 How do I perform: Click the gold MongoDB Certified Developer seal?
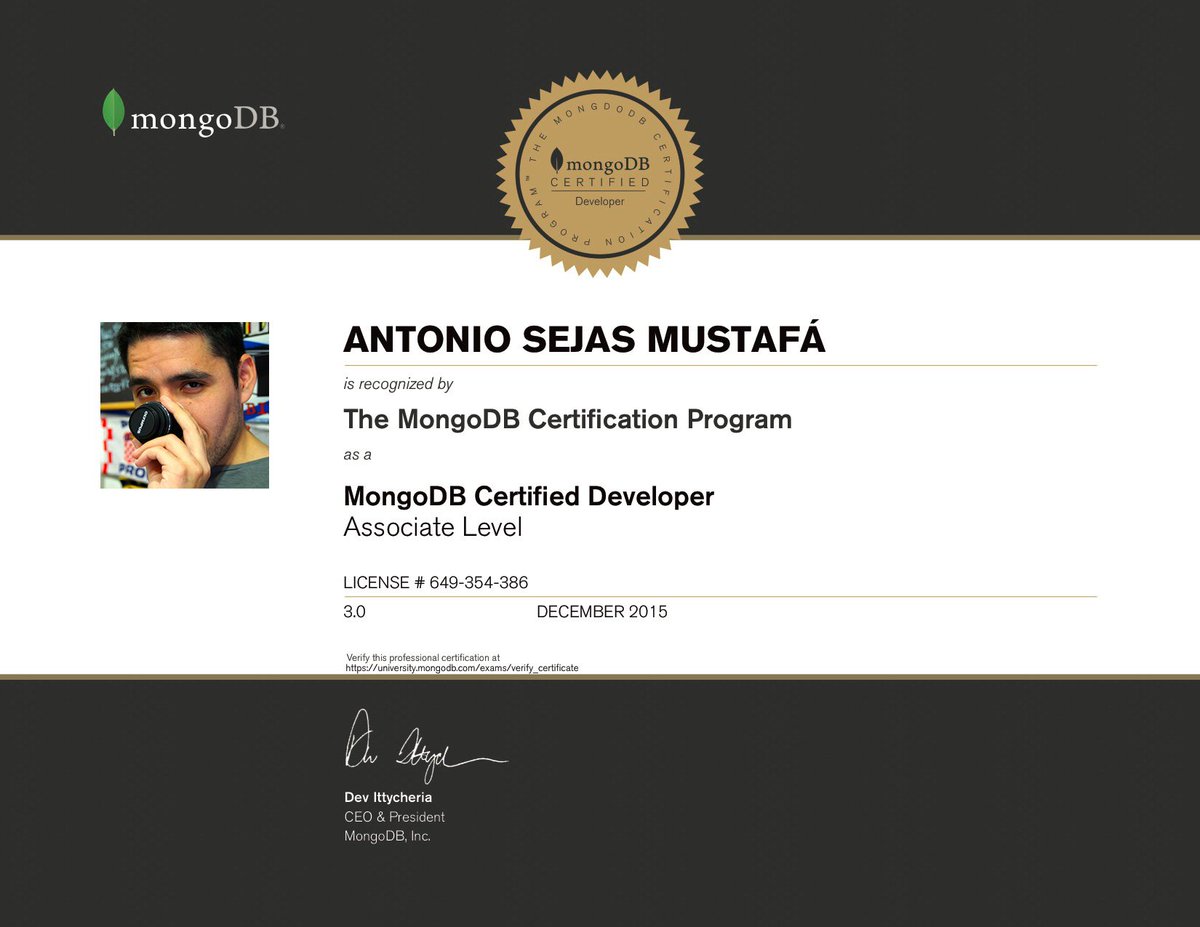click(x=600, y=174)
